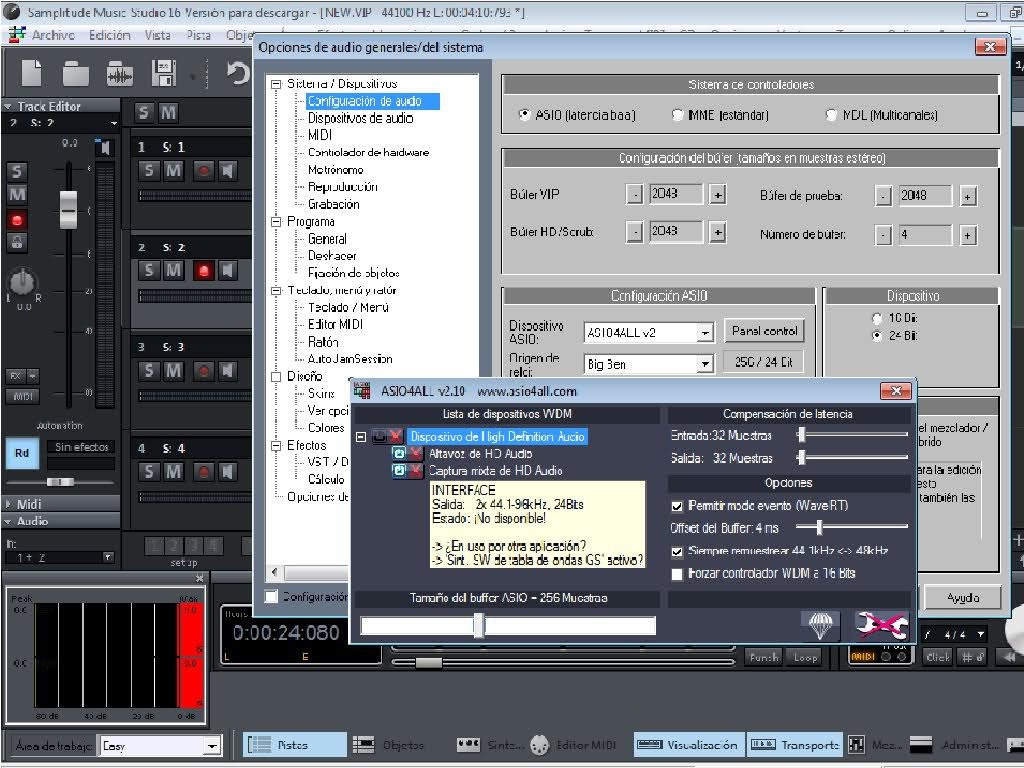The image size is (1024, 768).
Task: Click the ASIO buffer size slider
Action: point(479,626)
